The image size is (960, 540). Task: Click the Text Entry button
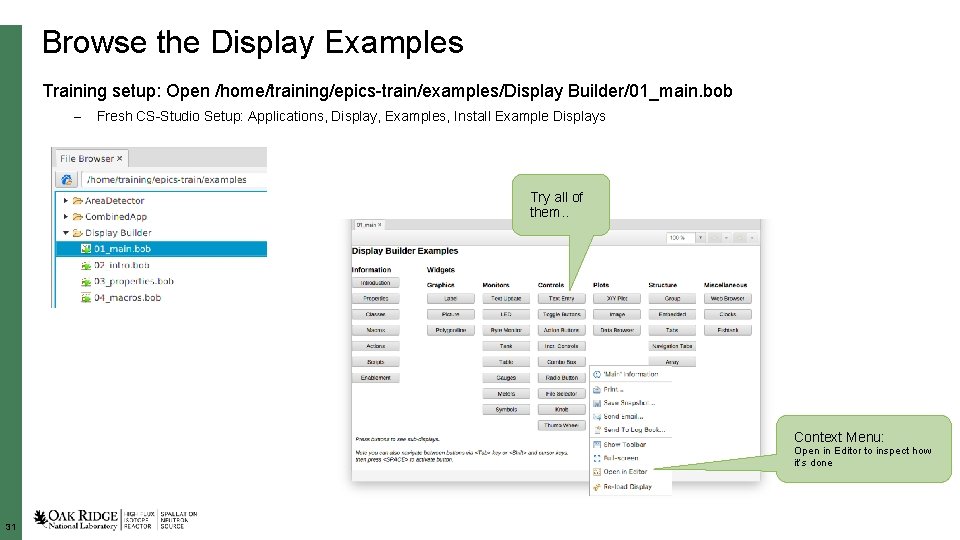561,299
